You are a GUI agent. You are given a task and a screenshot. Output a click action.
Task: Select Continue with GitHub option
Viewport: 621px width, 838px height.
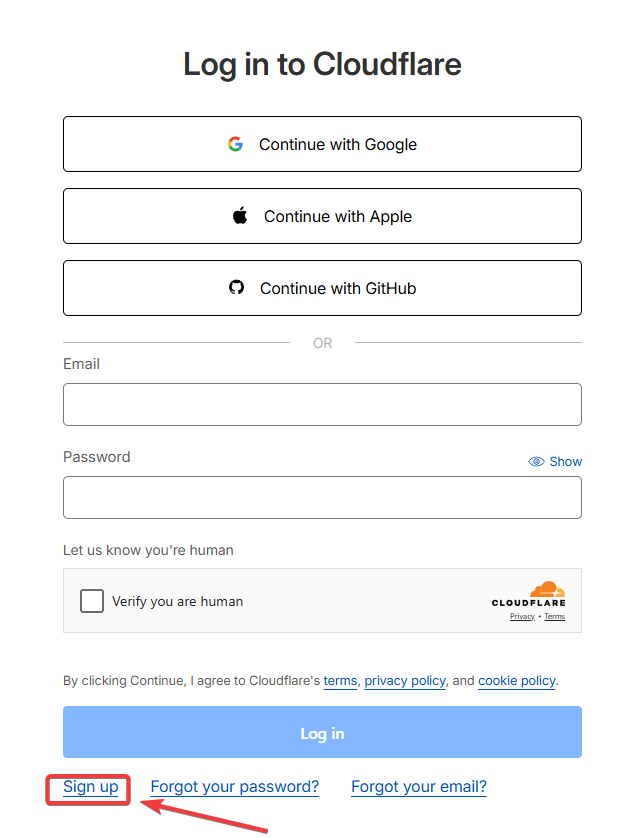[322, 288]
